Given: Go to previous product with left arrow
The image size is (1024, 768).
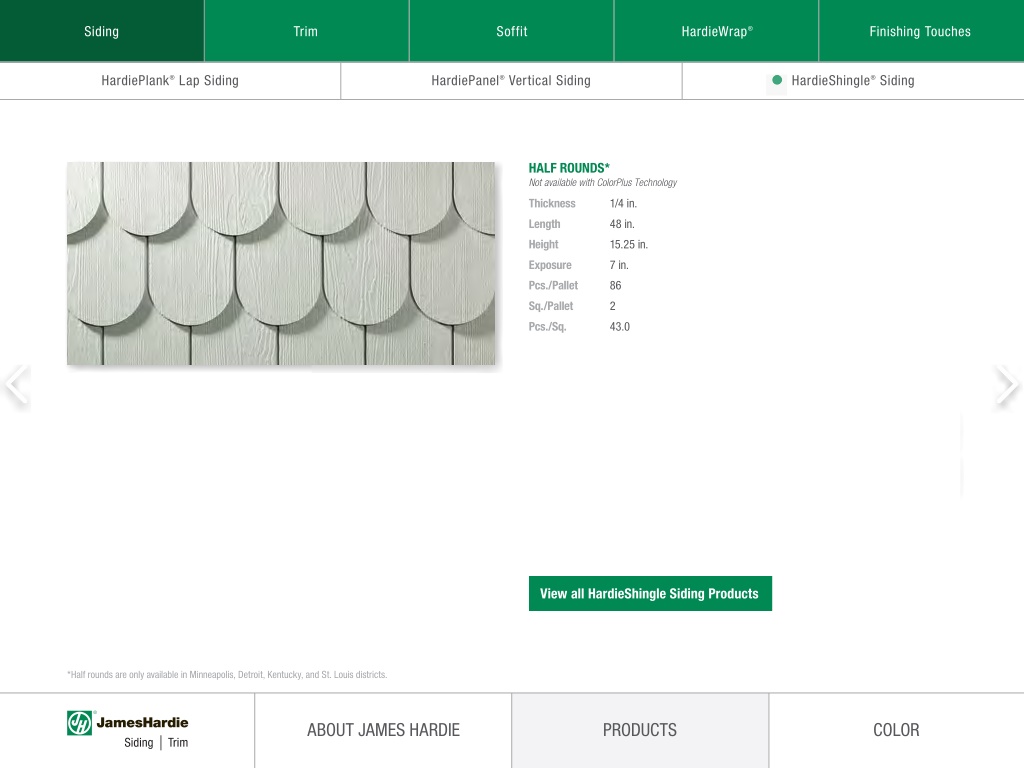Looking at the screenshot, I should pos(16,385).
